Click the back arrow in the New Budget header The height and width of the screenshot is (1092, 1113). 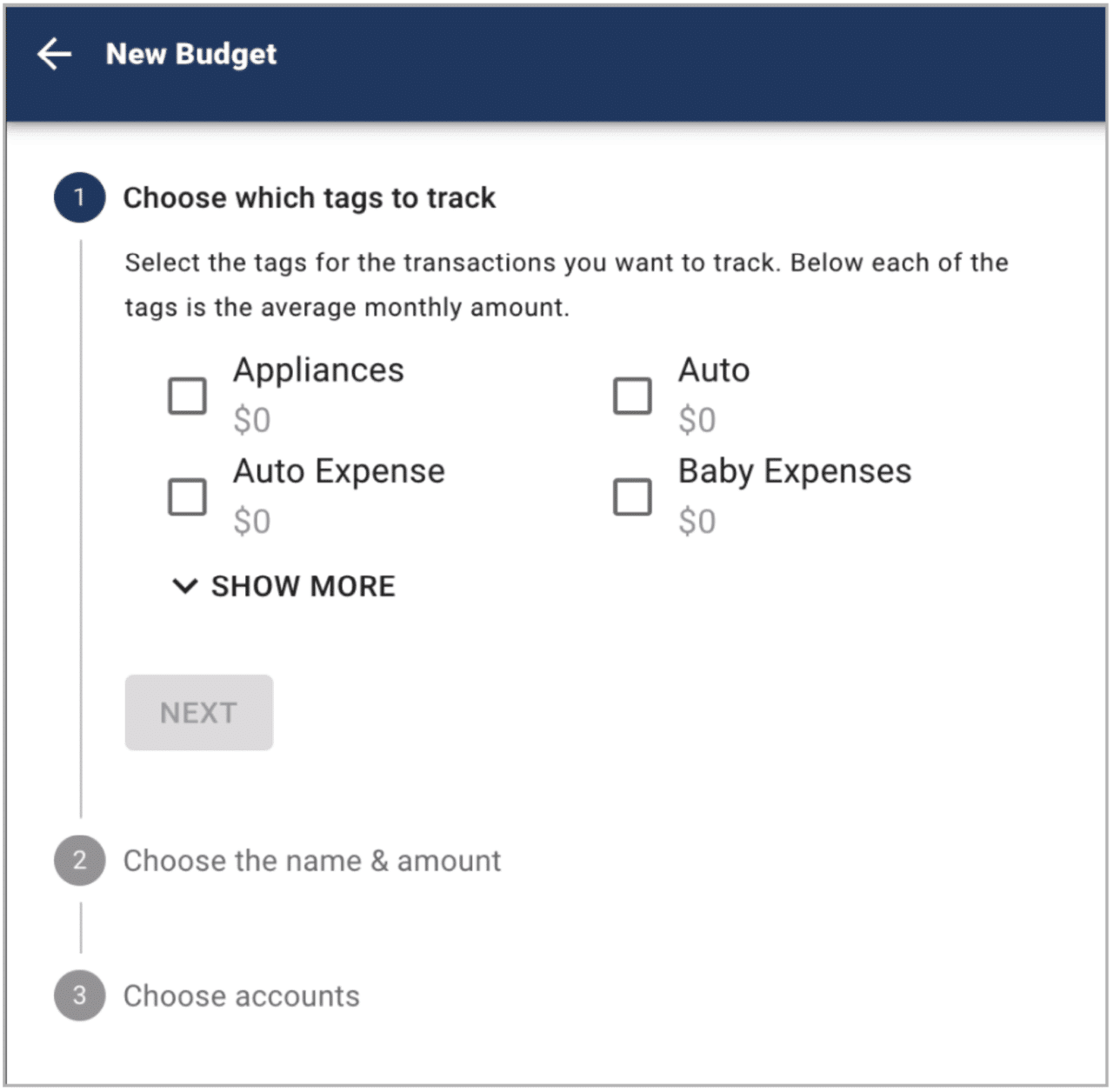(54, 55)
